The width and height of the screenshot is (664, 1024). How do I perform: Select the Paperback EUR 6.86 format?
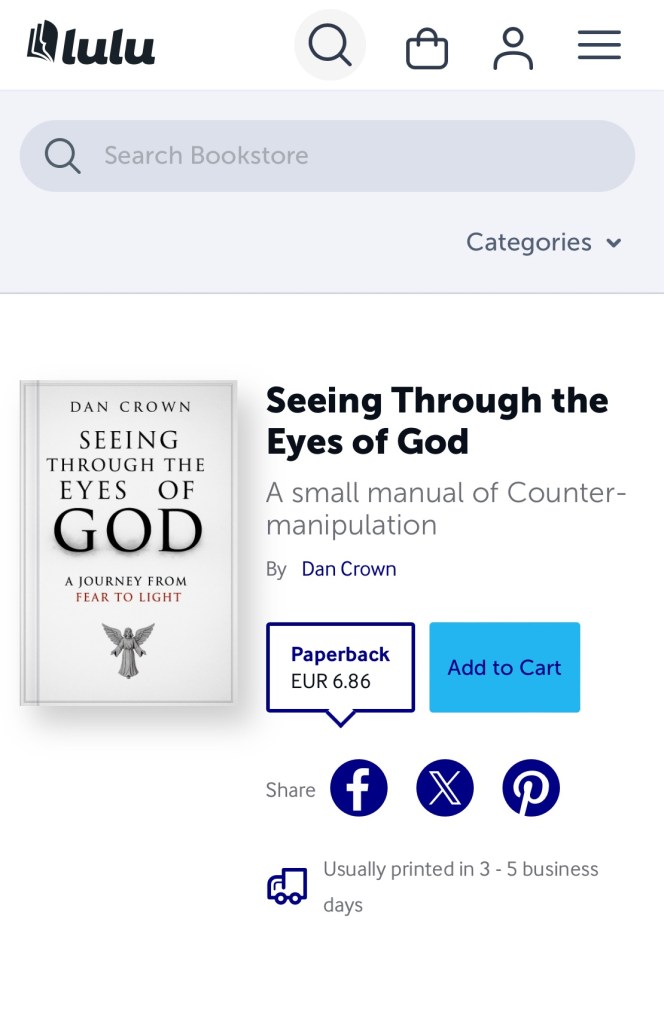click(x=340, y=667)
